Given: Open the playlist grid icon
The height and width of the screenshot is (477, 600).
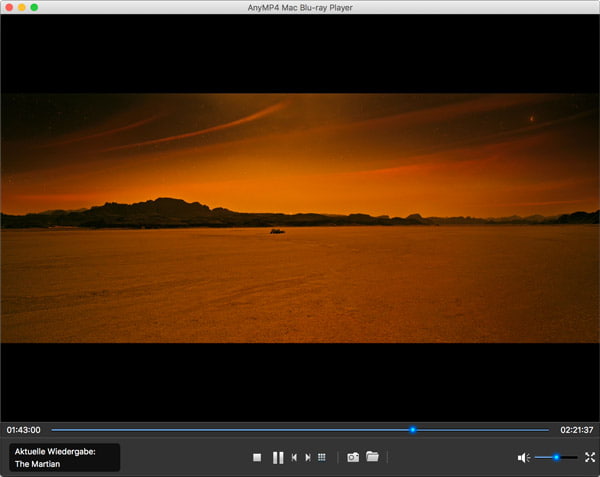Looking at the screenshot, I should point(322,457).
